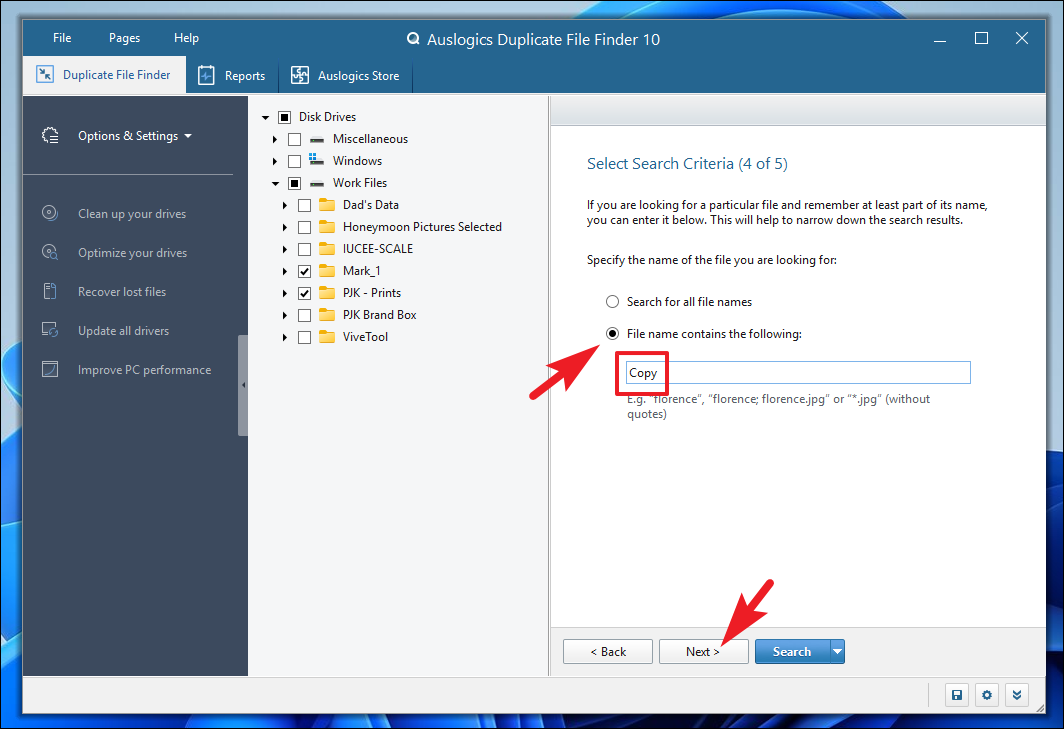Click the Duplicate File Finder tab icon

point(45,75)
